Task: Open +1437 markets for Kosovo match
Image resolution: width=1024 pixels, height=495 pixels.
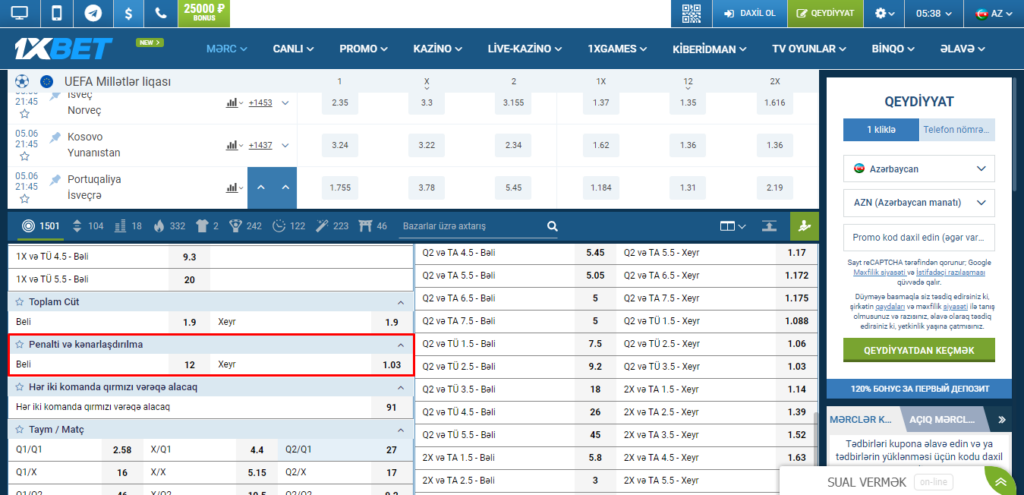Action: (x=261, y=145)
